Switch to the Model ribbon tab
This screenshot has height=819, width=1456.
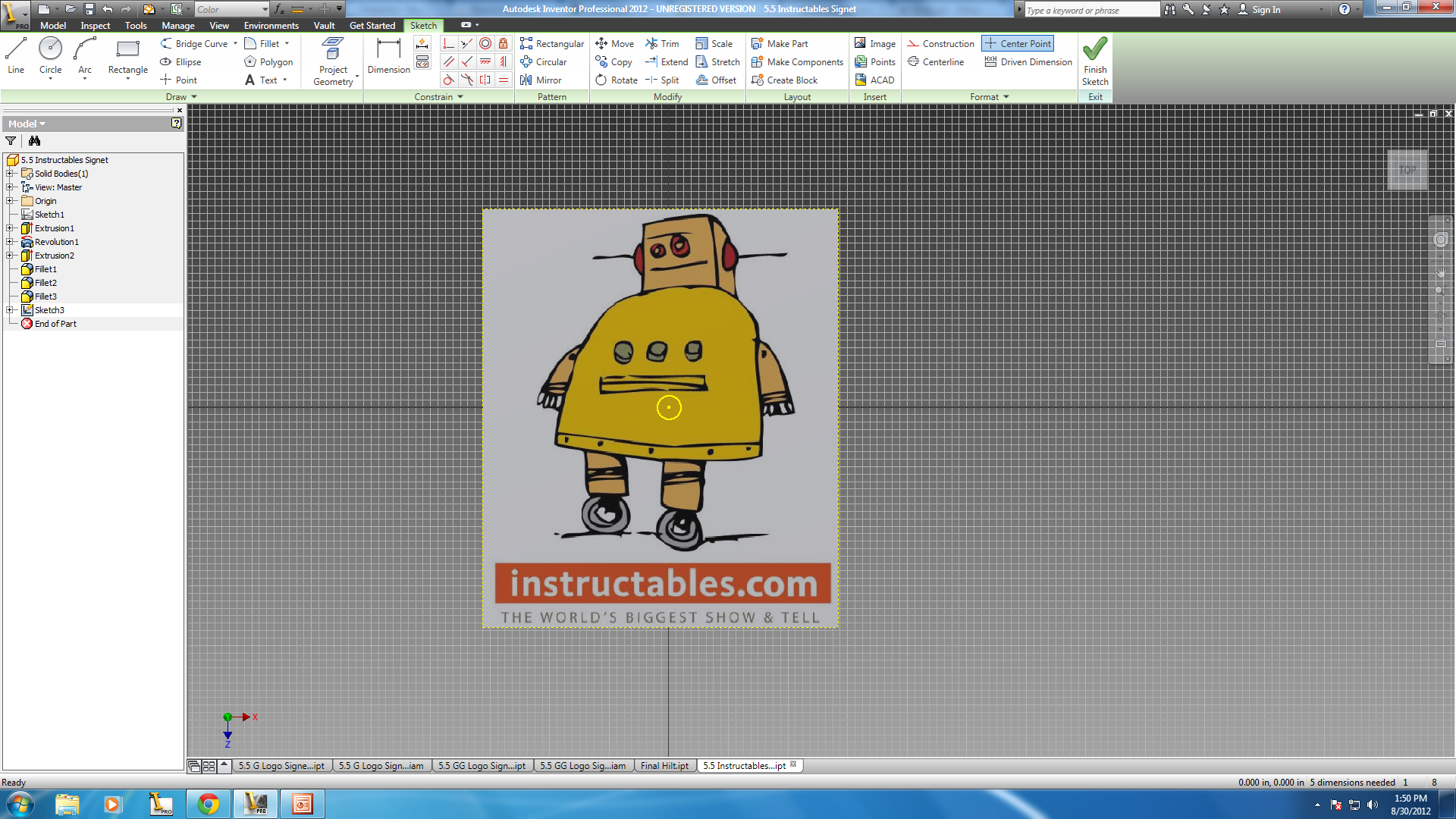(53, 25)
